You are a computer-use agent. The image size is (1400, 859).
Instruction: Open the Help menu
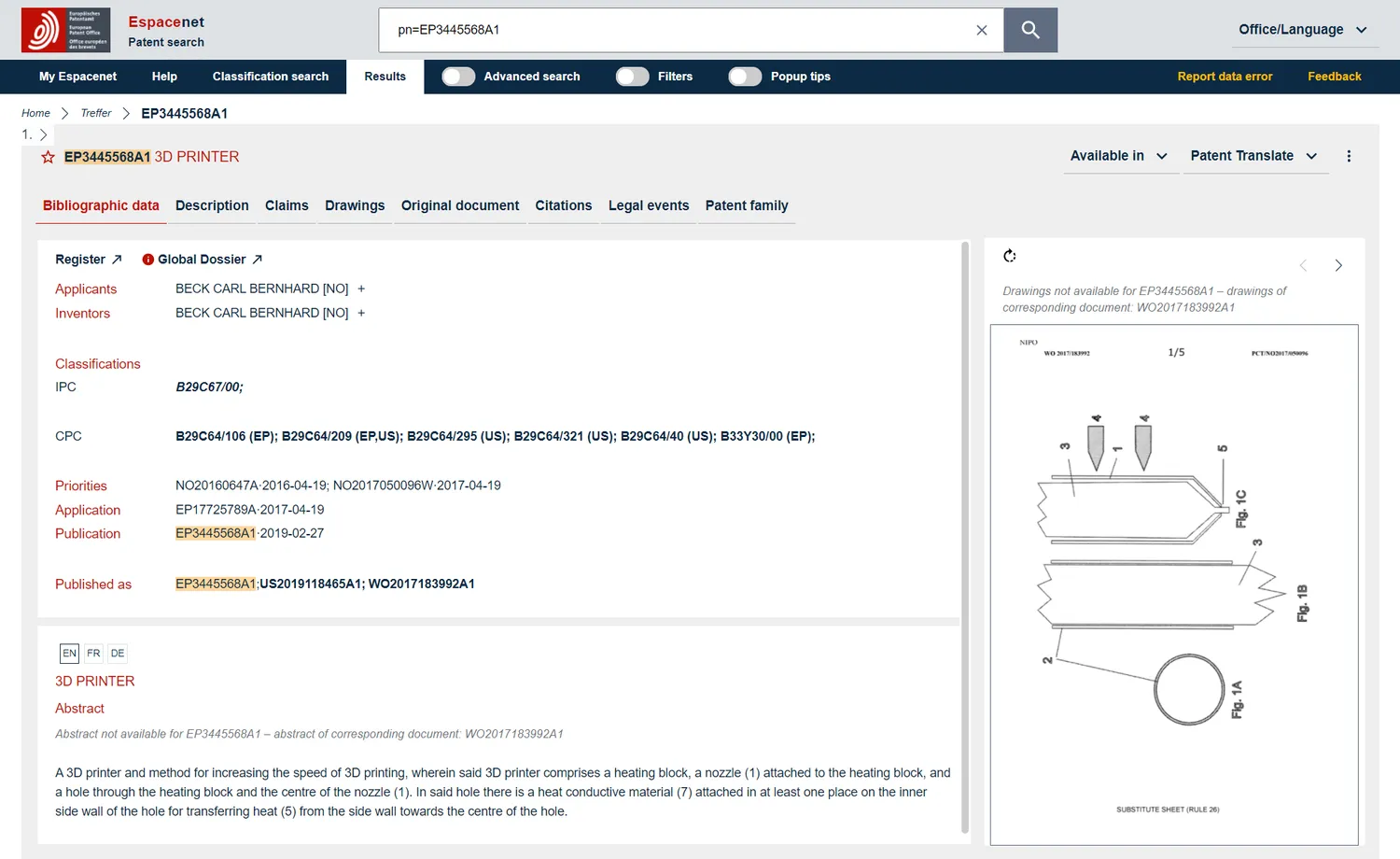point(164,77)
